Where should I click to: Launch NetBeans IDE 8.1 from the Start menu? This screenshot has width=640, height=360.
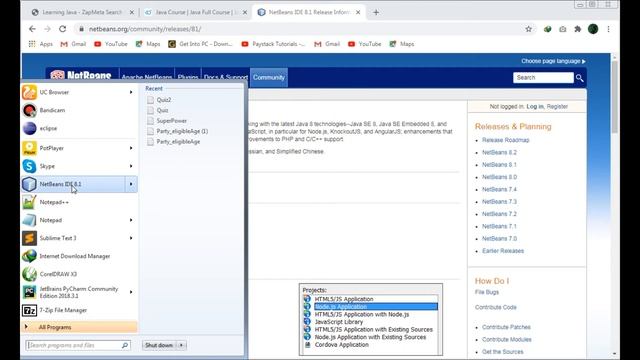click(x=73, y=184)
